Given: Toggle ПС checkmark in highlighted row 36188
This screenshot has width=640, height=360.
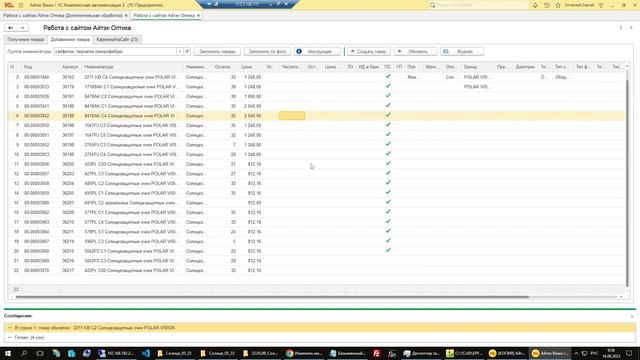Looking at the screenshot, I should click(388, 116).
